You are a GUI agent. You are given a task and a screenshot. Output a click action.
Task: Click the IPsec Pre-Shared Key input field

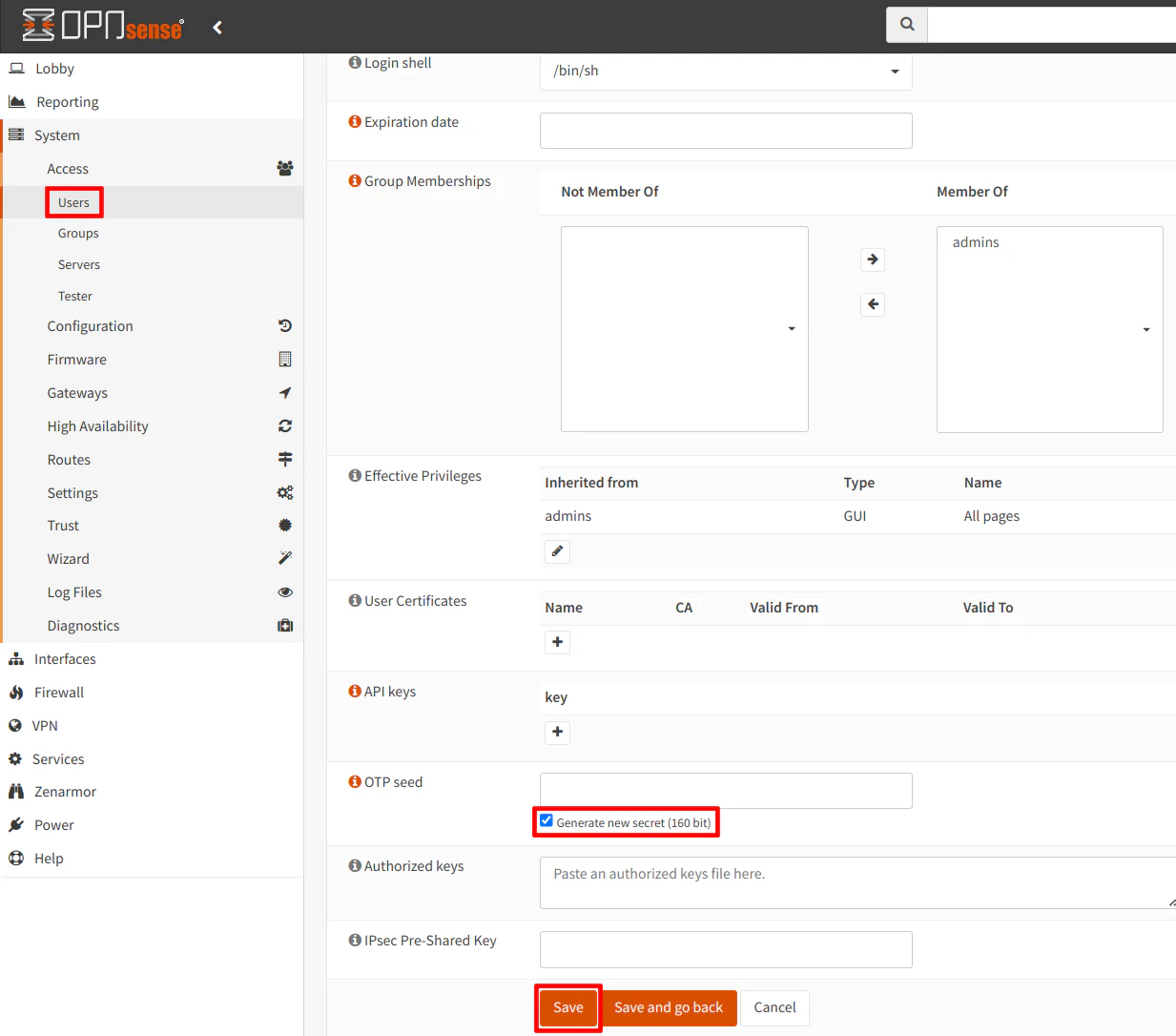point(726,949)
